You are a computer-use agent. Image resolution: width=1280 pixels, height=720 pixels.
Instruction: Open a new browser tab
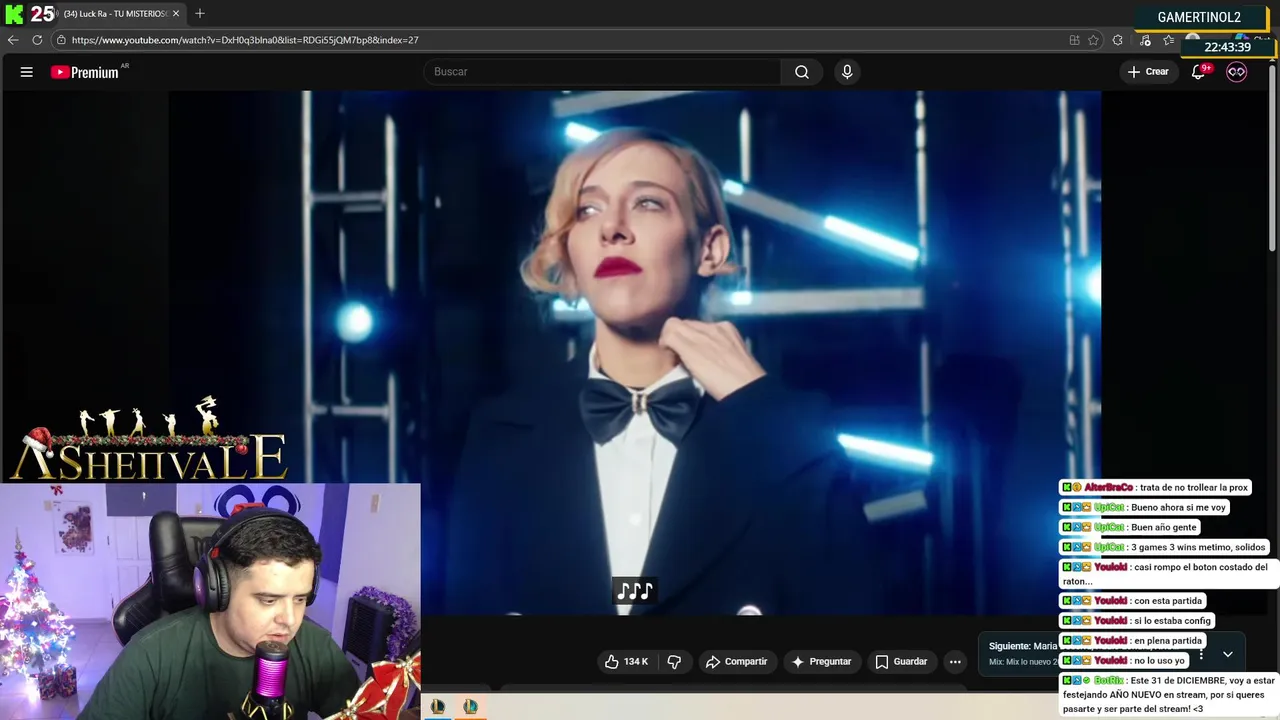point(200,14)
